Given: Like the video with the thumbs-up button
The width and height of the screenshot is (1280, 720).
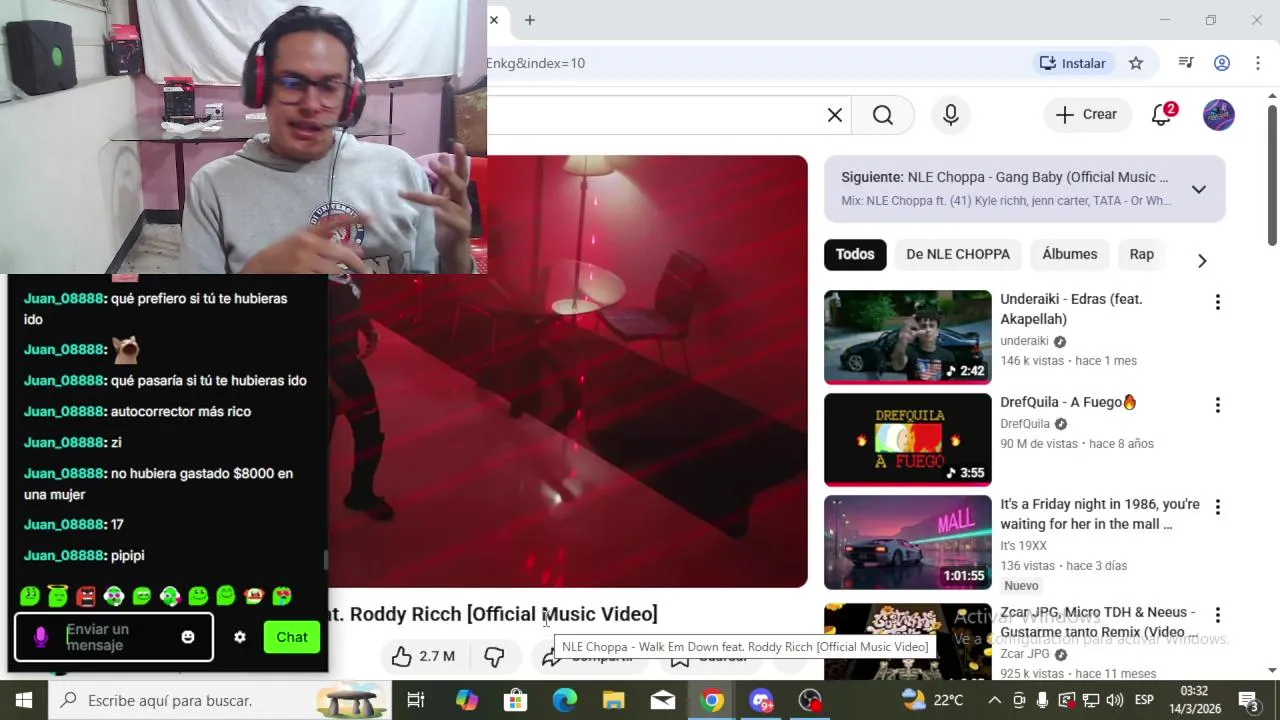Looking at the screenshot, I should 422,656.
